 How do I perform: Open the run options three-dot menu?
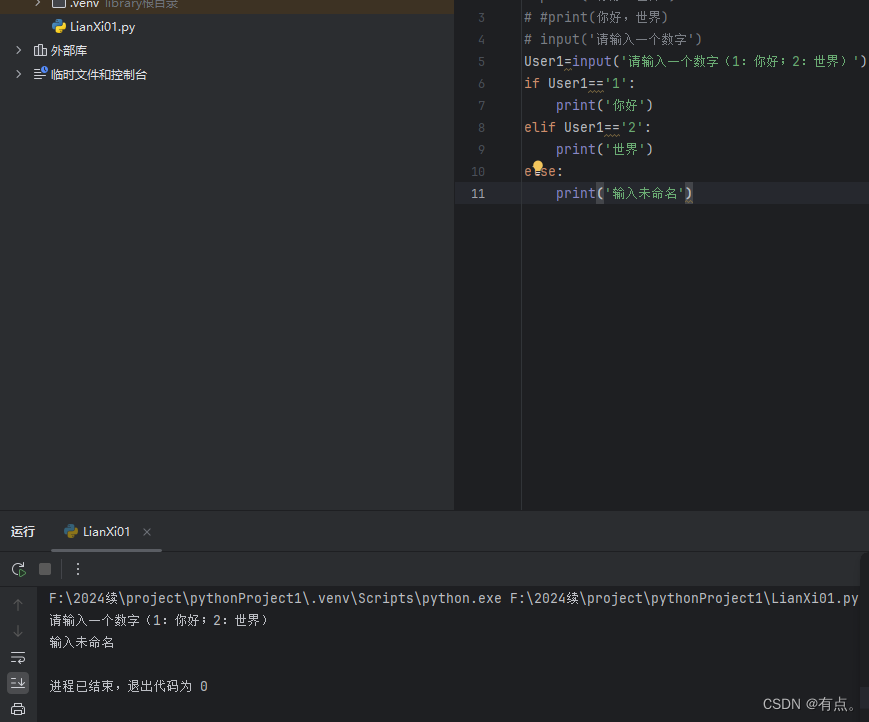[x=77, y=569]
